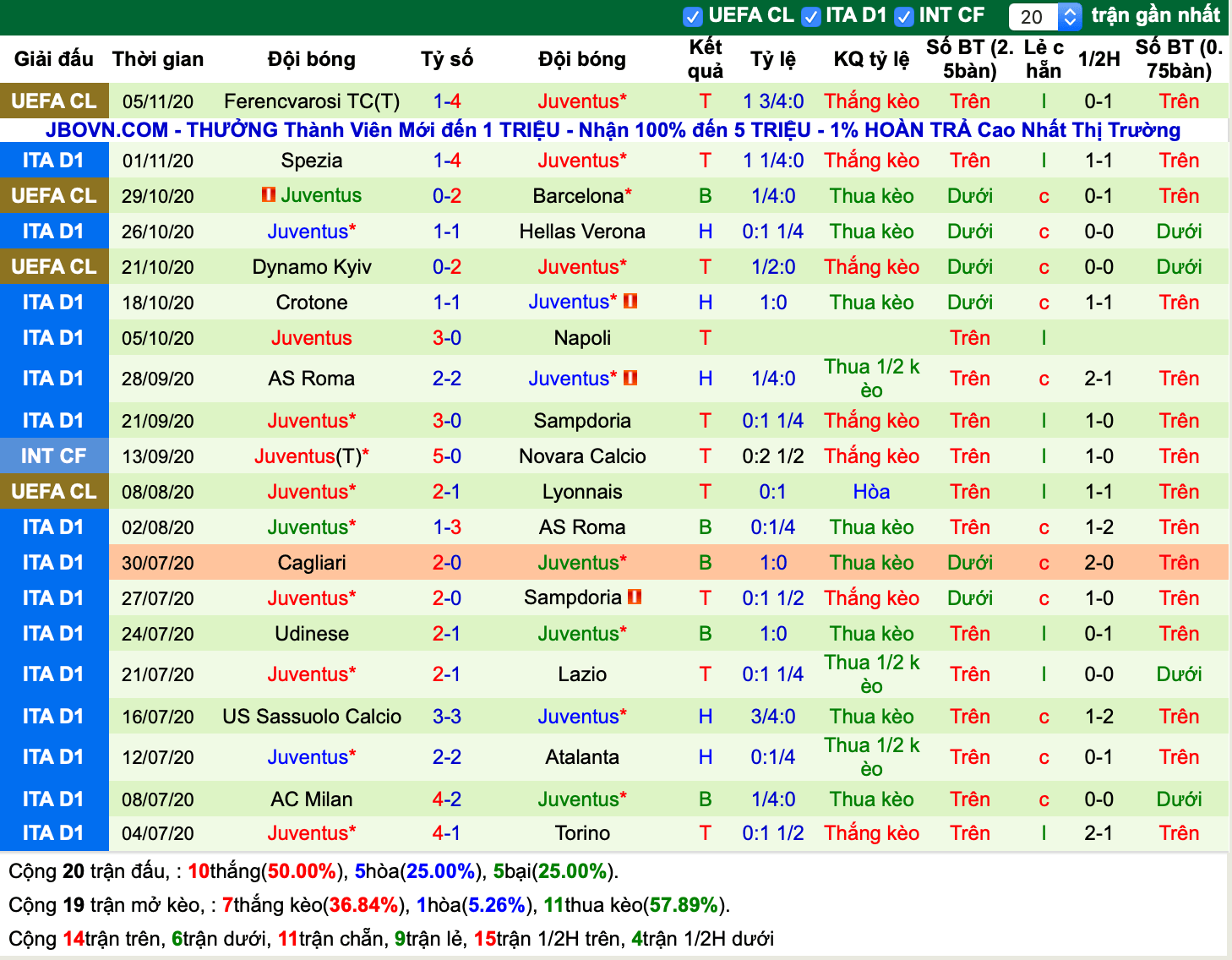Open 3-3 score of US Sassuolo Calcio match
The width and height of the screenshot is (1232, 960).
(447, 717)
